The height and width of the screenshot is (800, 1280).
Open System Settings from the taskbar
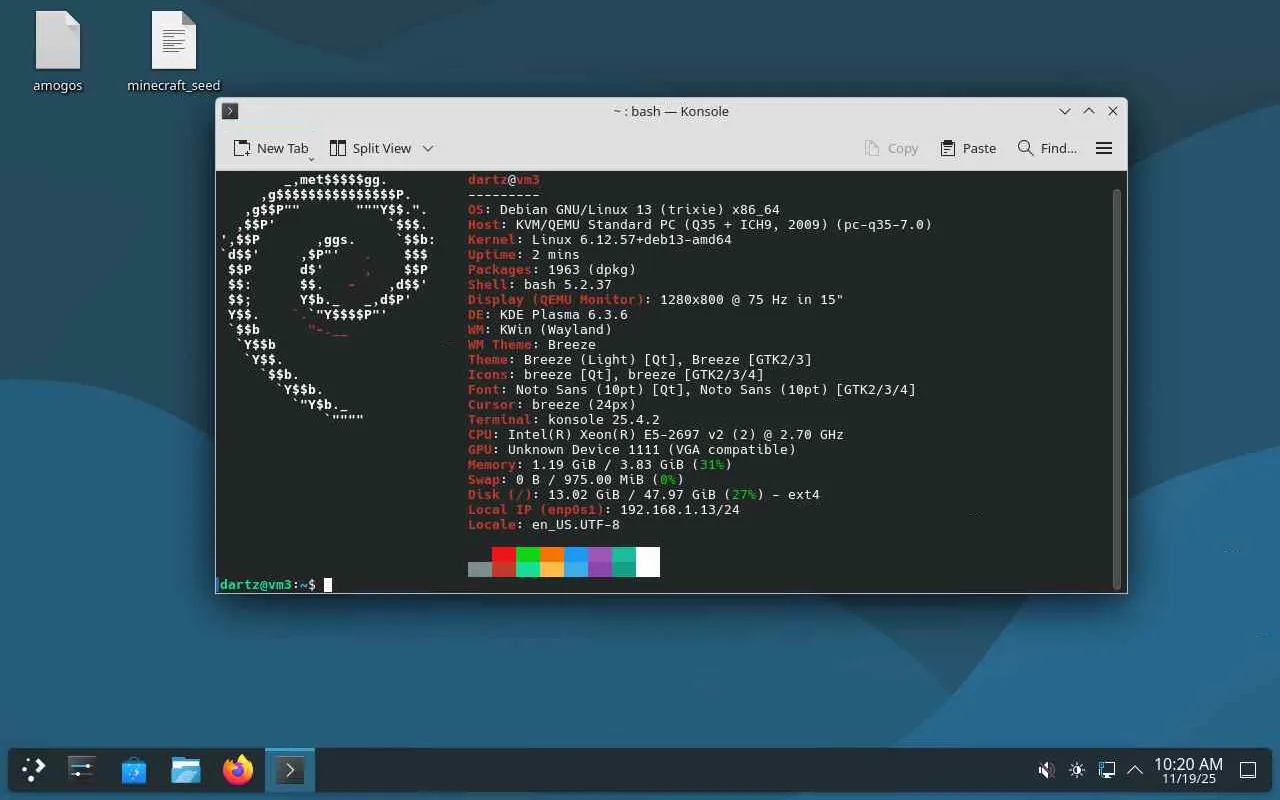pyautogui.click(x=82, y=770)
